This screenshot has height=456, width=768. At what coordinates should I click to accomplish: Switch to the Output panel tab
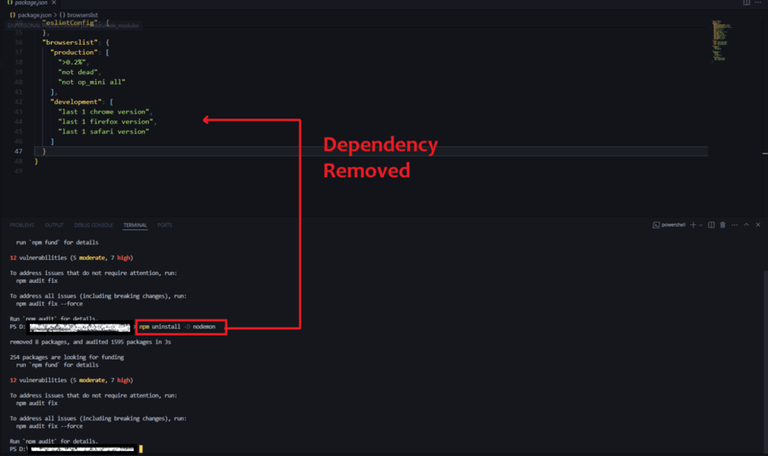54,225
